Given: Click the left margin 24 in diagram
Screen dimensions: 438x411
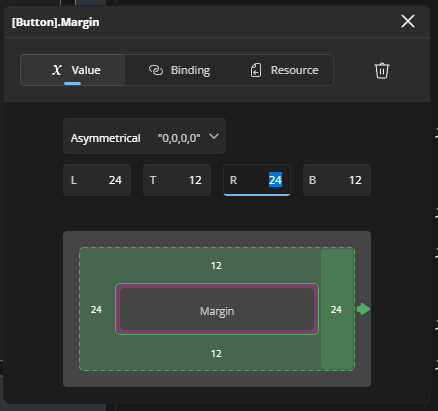Looking at the screenshot, I should click(x=96, y=310).
